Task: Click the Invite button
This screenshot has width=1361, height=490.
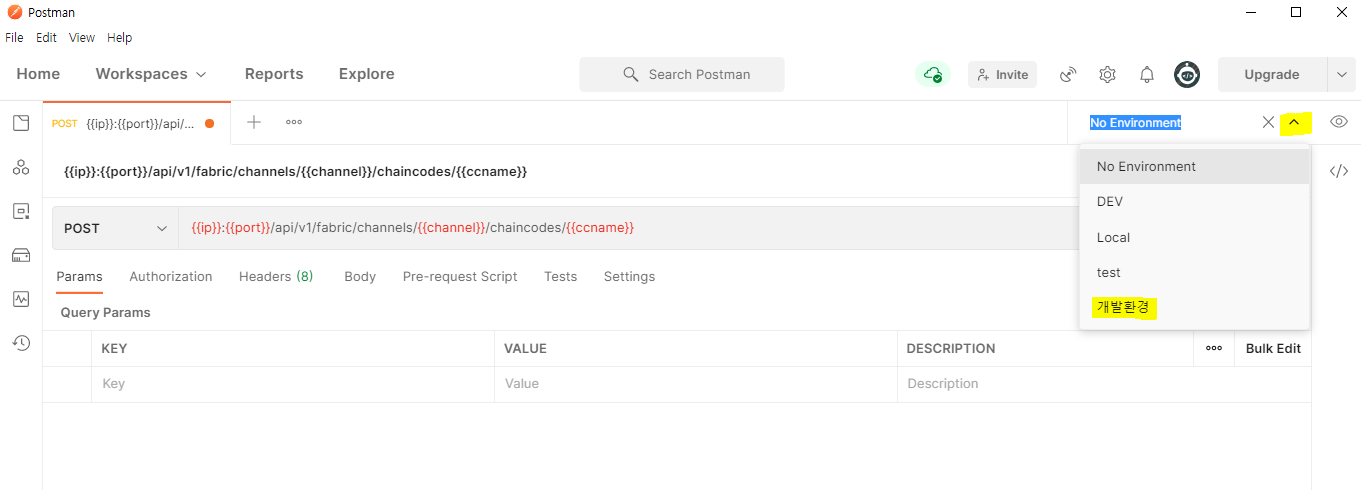Action: 1002,74
